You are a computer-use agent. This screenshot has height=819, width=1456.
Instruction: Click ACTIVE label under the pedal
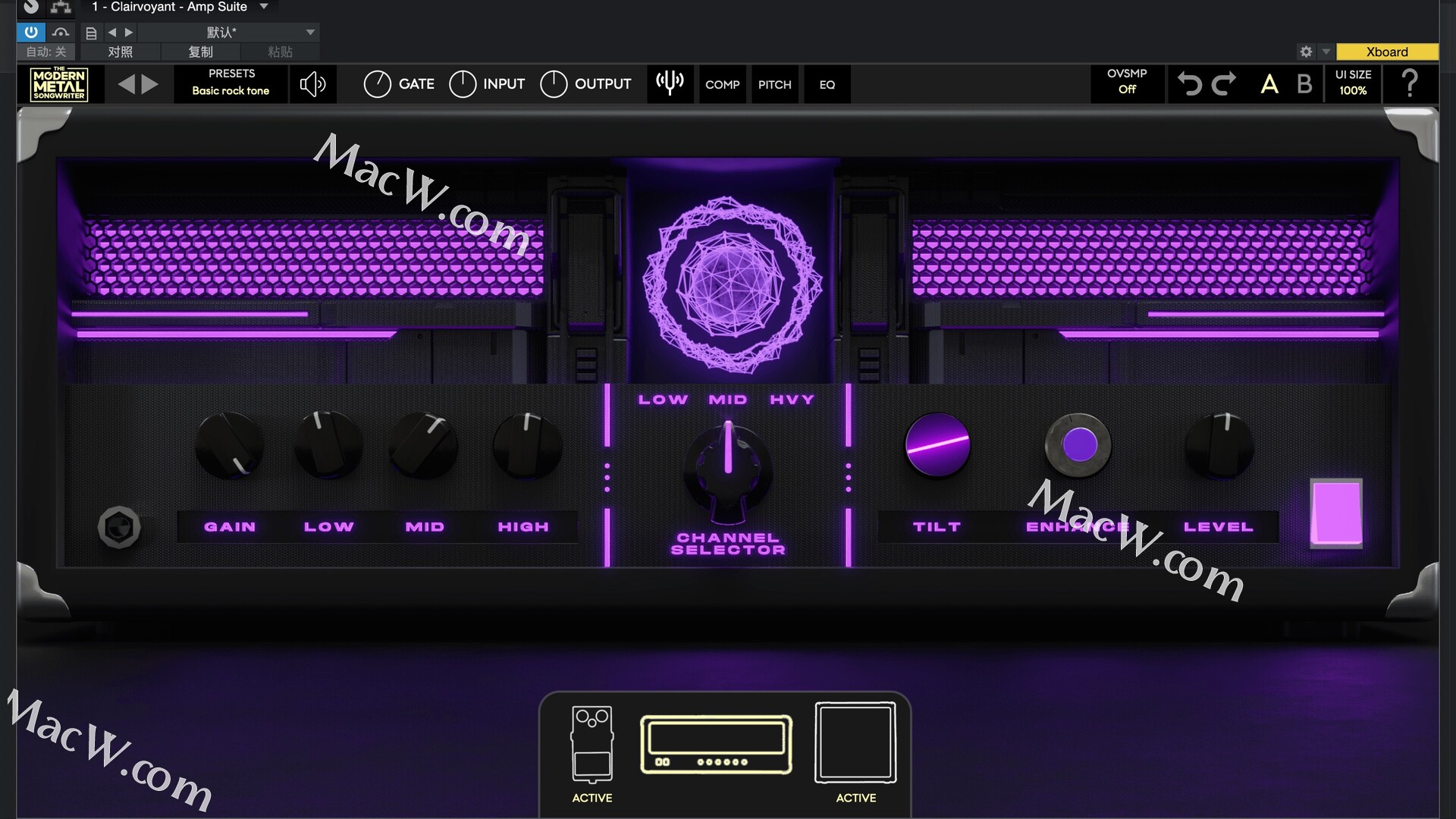click(592, 798)
